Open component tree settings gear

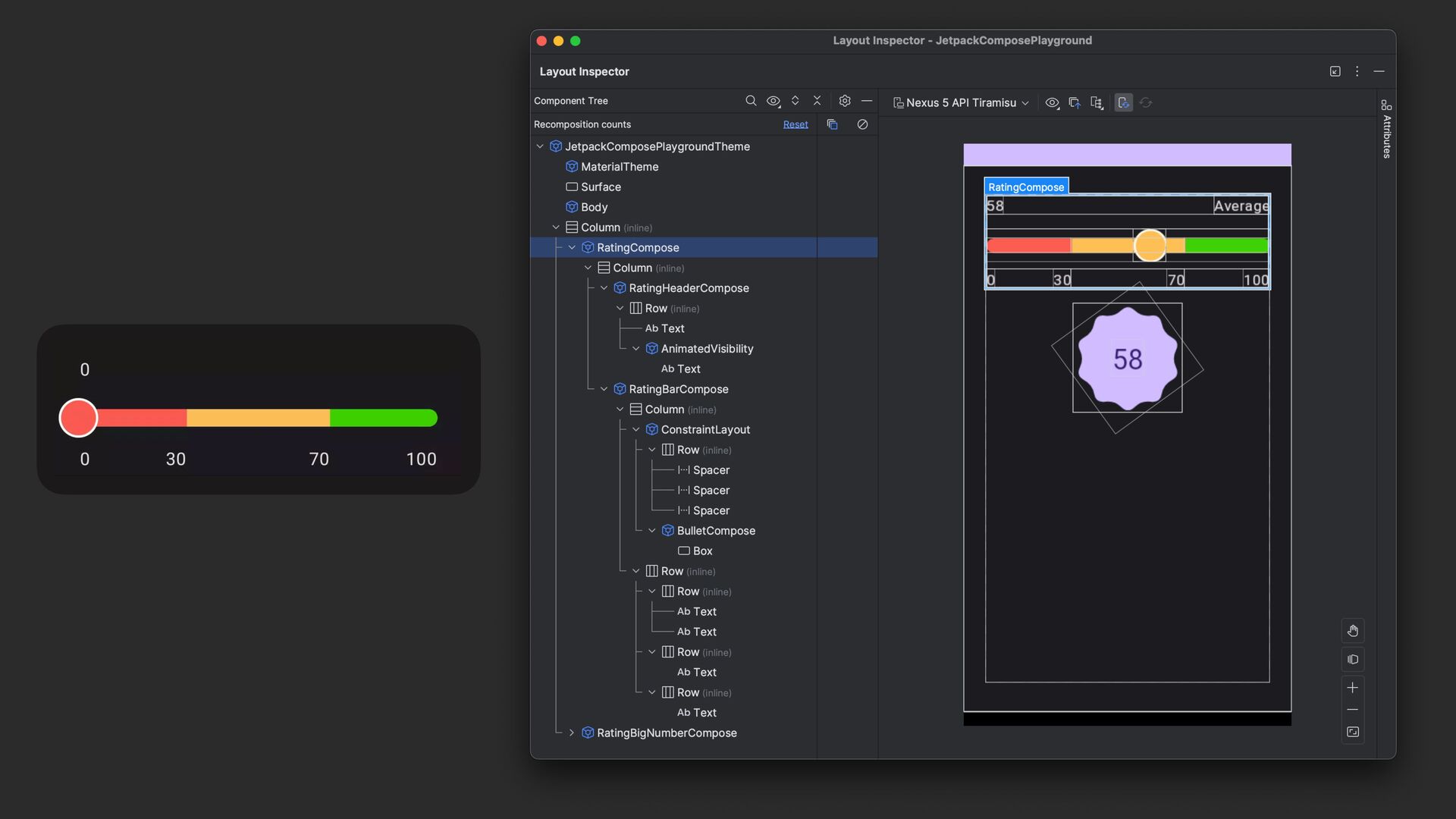845,101
